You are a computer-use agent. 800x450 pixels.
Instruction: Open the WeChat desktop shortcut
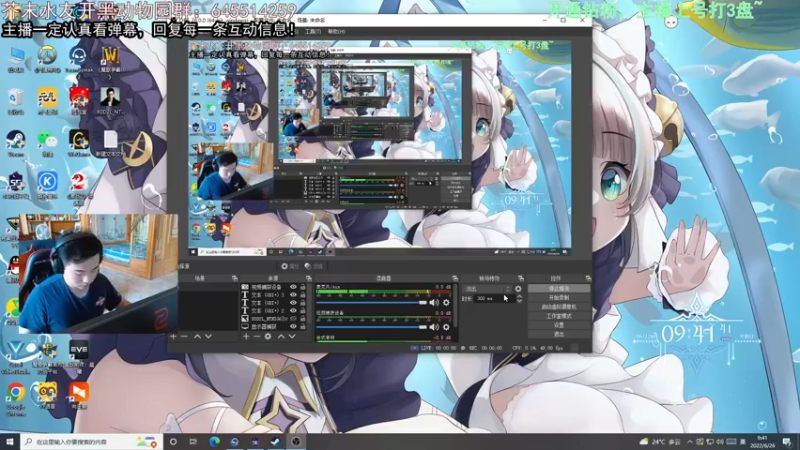[47, 143]
